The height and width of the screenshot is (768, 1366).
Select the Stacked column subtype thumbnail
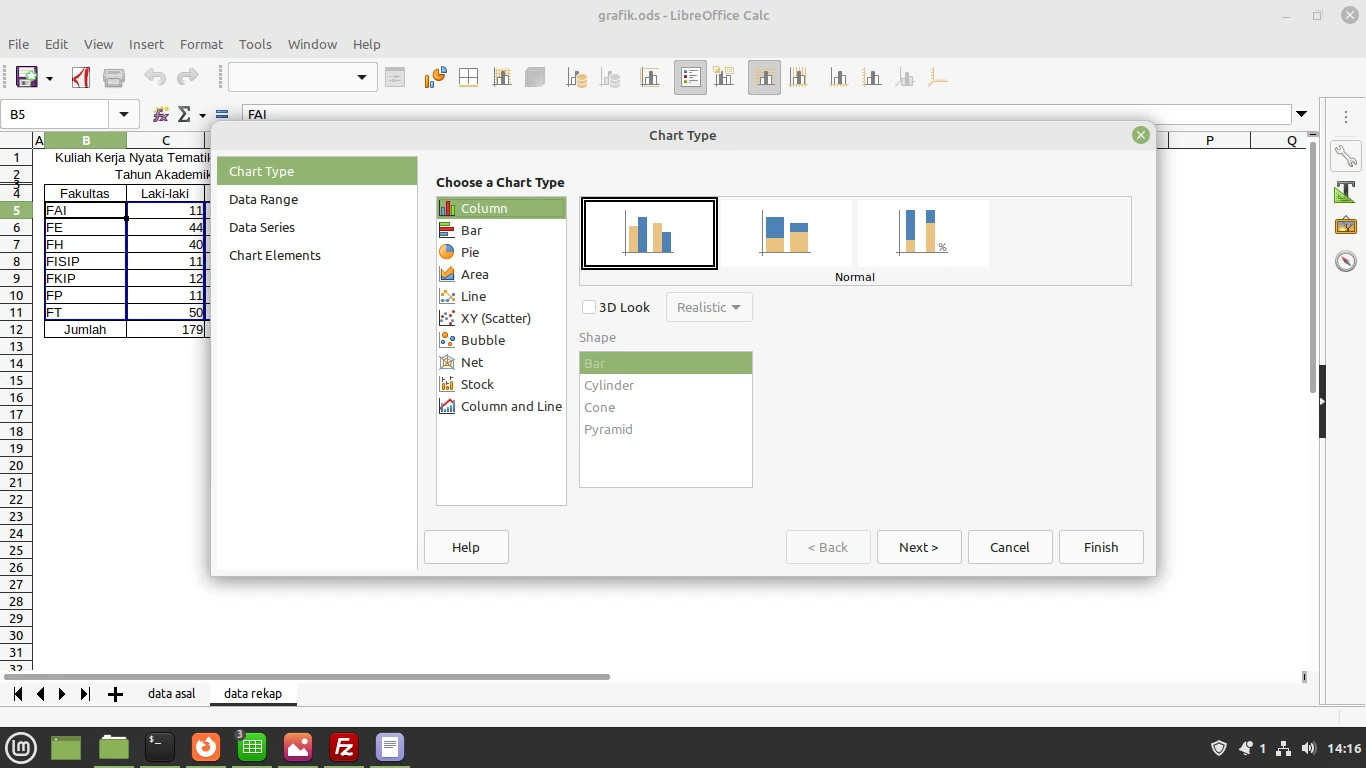pyautogui.click(x=786, y=233)
